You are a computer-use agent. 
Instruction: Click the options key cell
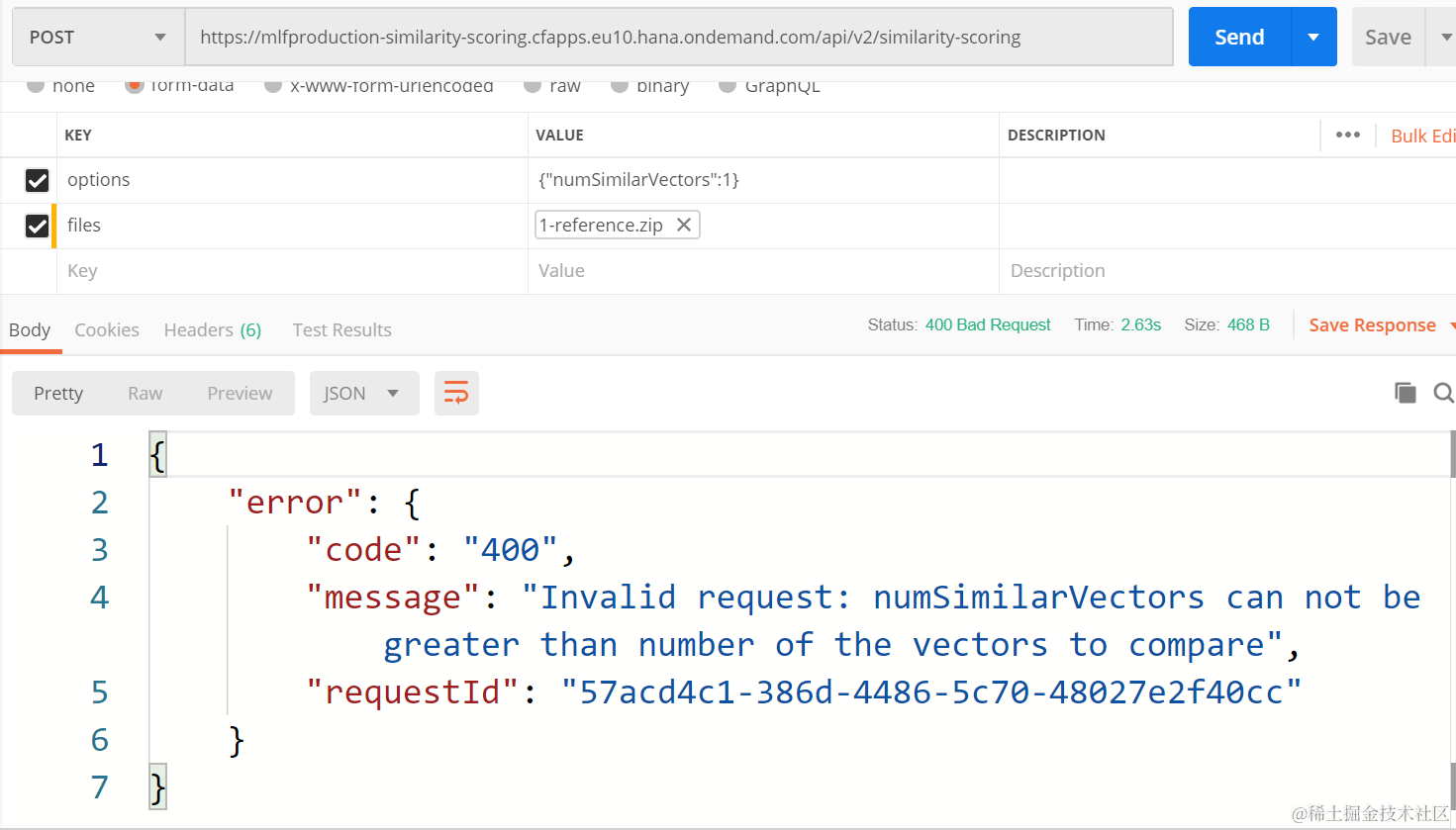292,180
